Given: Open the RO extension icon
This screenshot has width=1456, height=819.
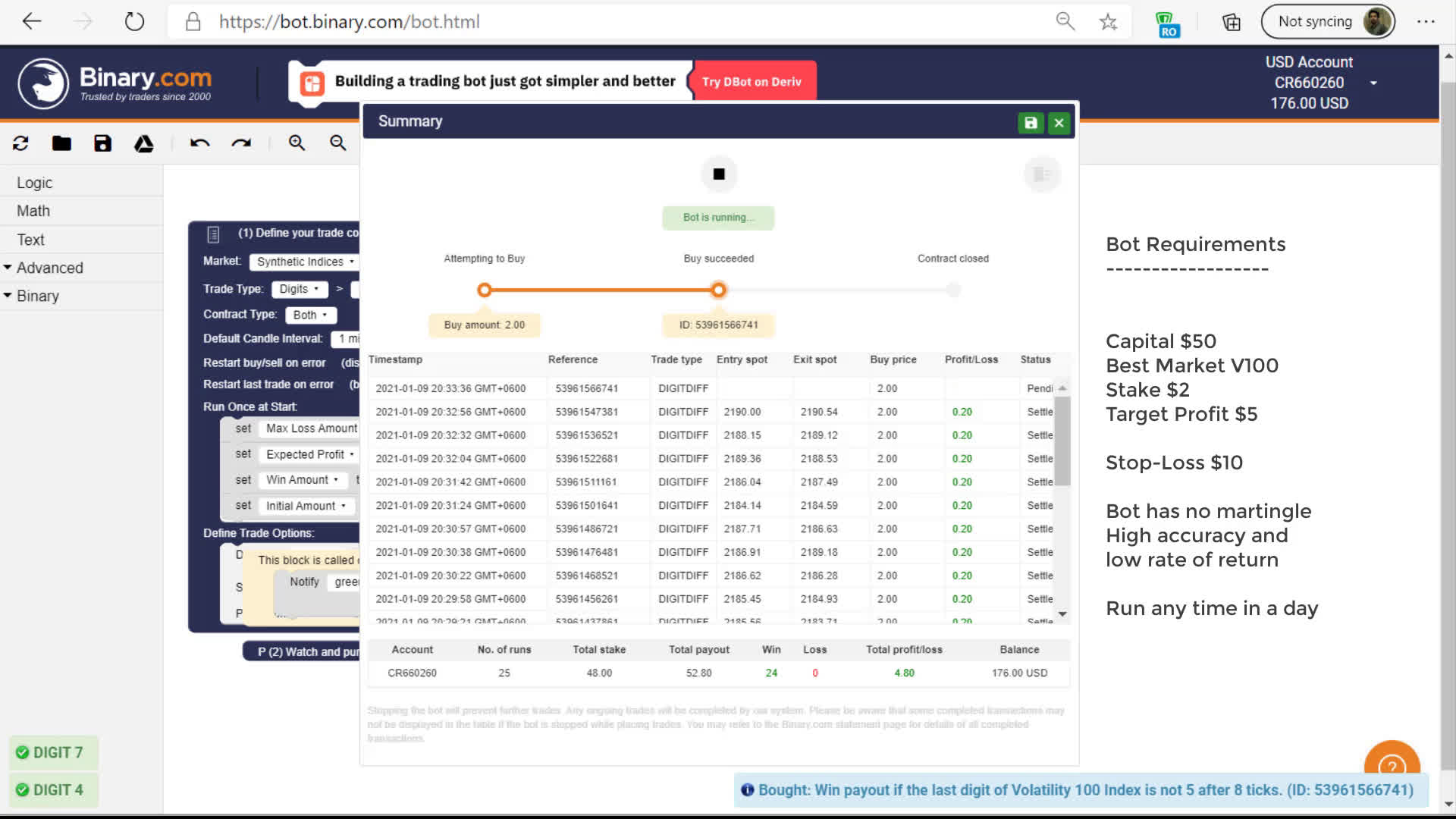Looking at the screenshot, I should (x=1167, y=24).
